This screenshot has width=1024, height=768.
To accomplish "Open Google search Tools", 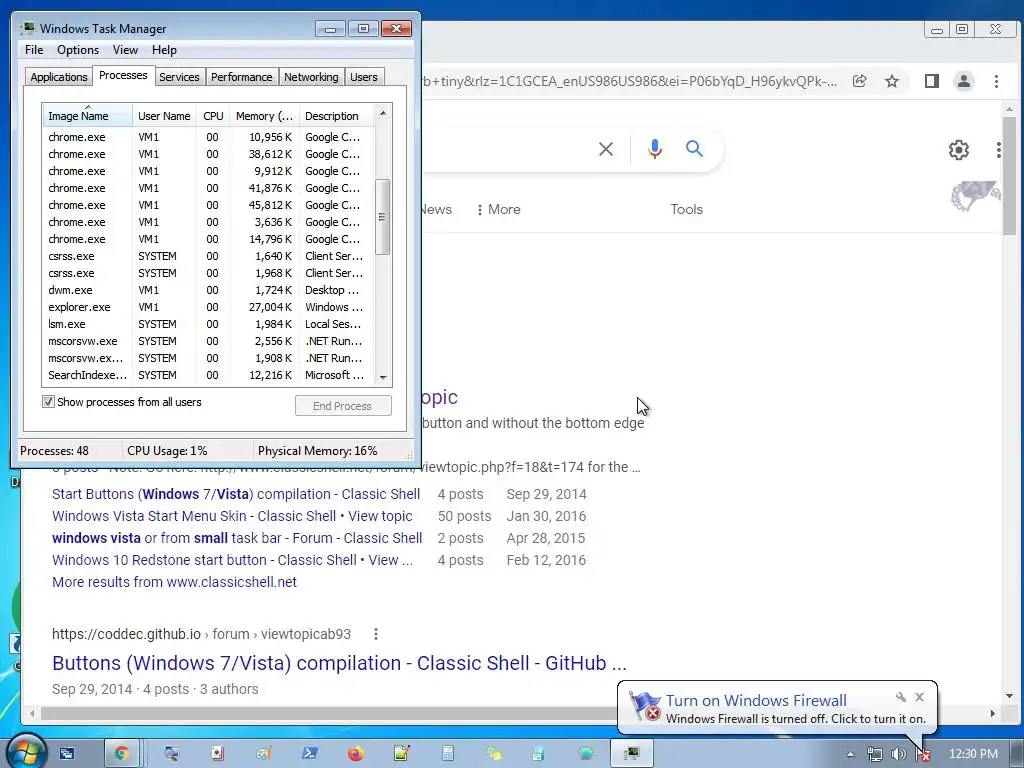I will point(686,210).
